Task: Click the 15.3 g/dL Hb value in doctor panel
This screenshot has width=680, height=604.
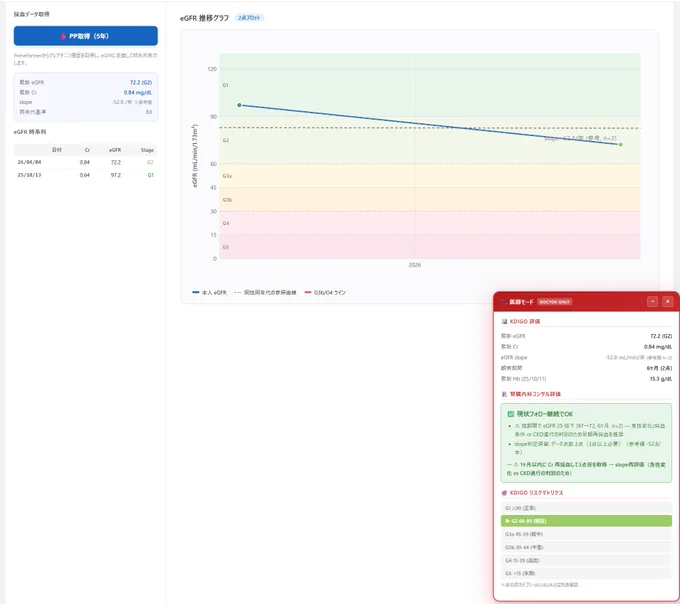Action: [660, 379]
